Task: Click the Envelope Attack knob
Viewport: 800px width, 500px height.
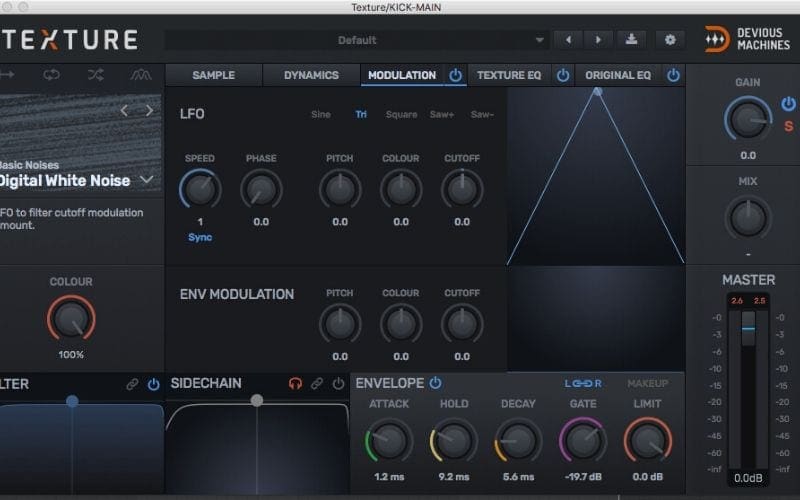Action: click(x=389, y=441)
